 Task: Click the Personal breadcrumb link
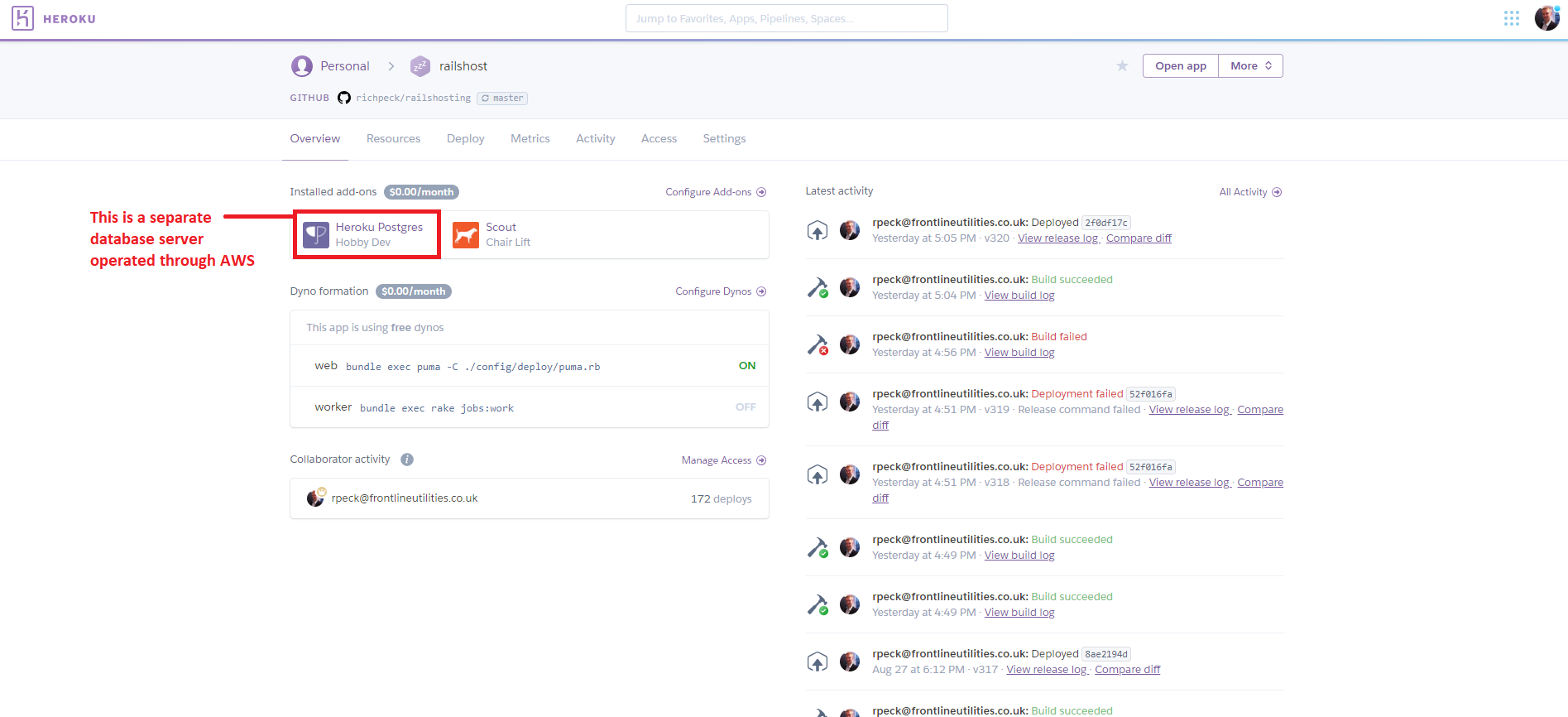click(345, 66)
